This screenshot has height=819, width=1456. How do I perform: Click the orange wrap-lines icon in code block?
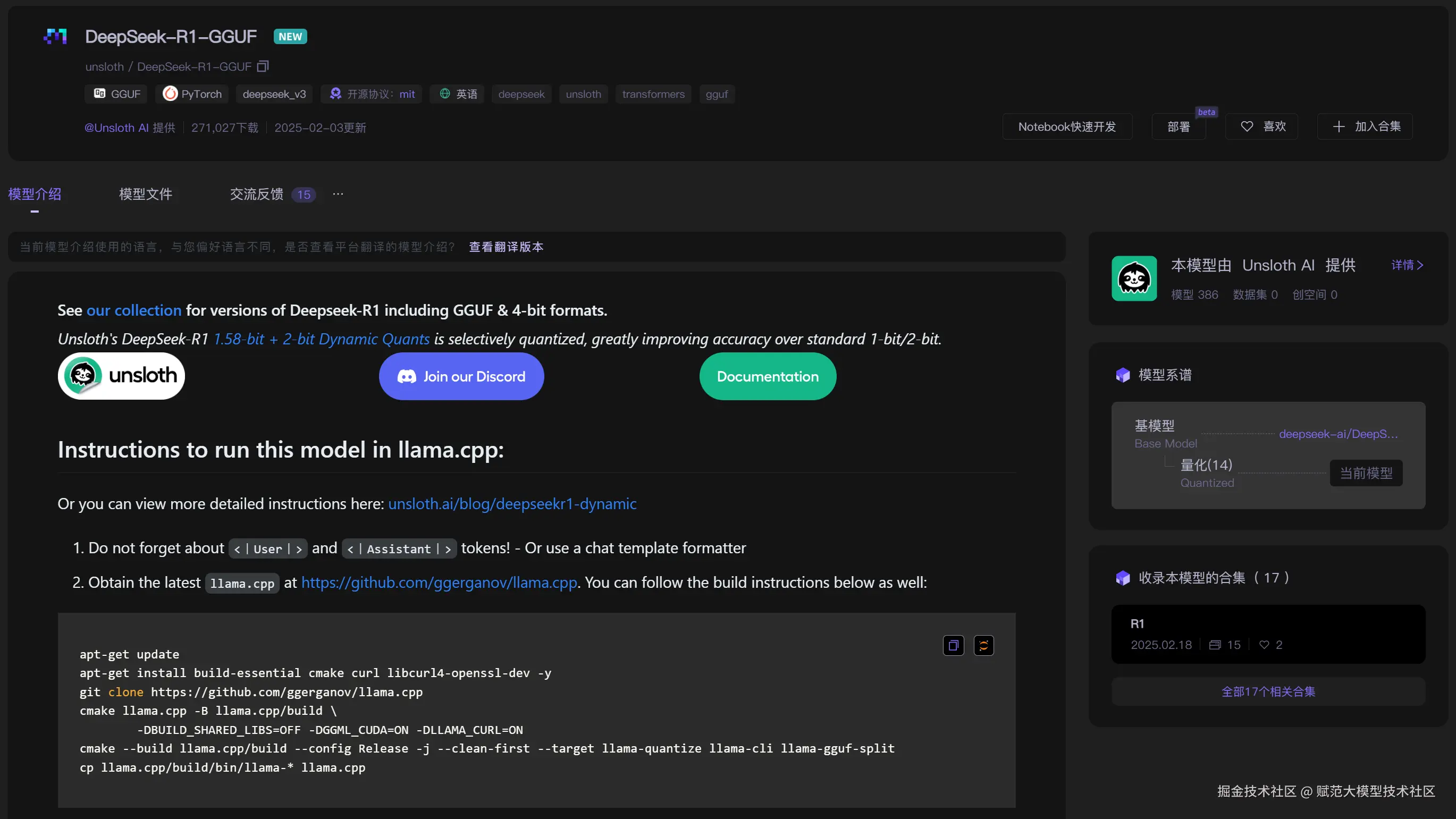(983, 646)
